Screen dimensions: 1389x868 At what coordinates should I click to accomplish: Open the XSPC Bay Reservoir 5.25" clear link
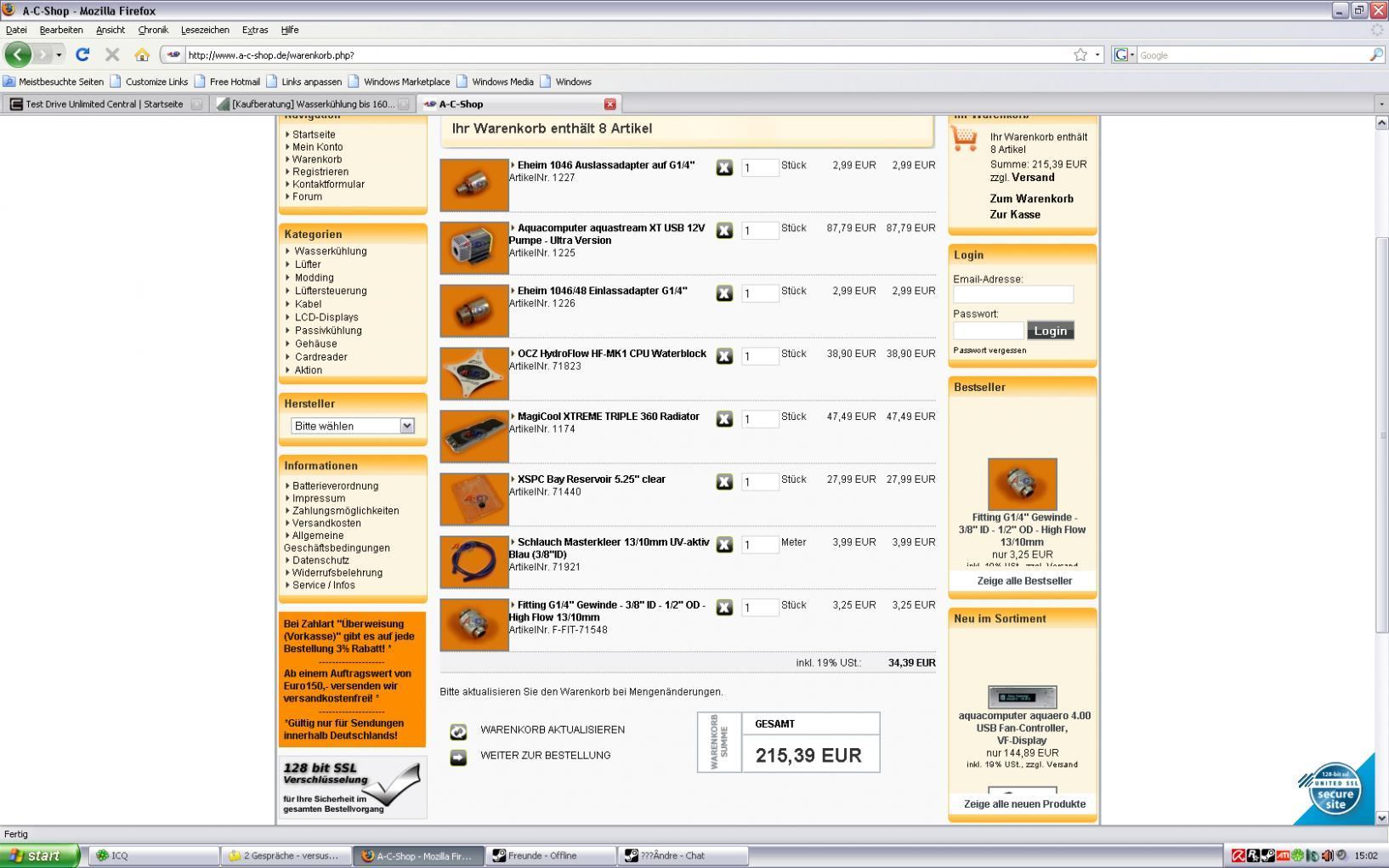592,479
